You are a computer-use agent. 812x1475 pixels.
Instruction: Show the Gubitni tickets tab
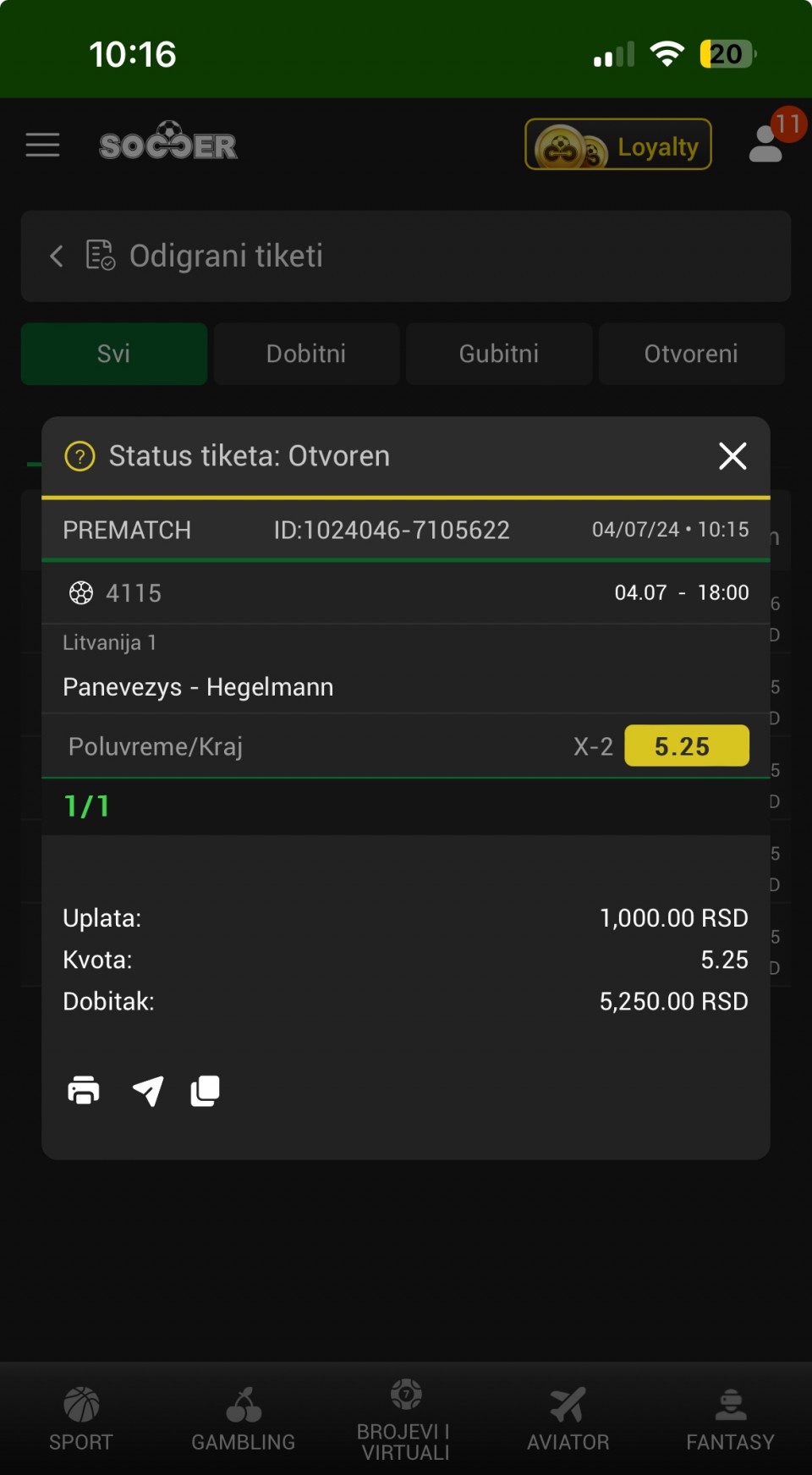(499, 354)
